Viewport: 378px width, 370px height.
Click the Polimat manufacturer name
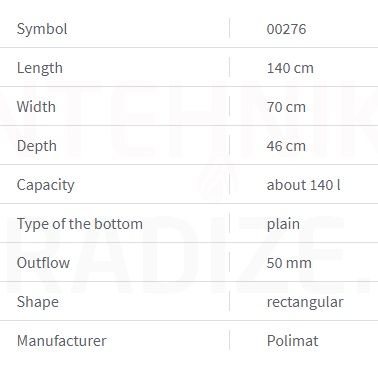coord(293,341)
